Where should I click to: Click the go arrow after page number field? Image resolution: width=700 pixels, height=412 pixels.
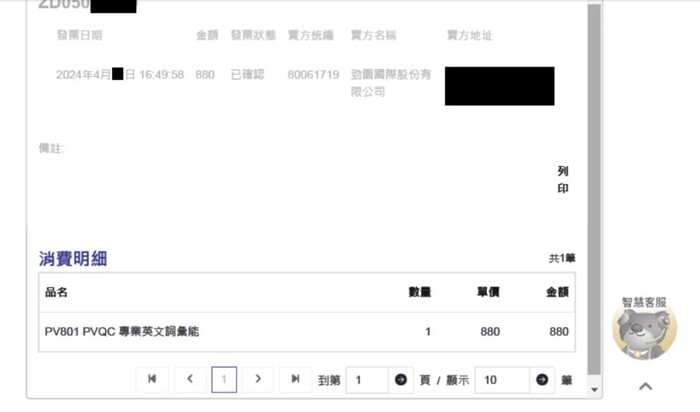point(401,380)
